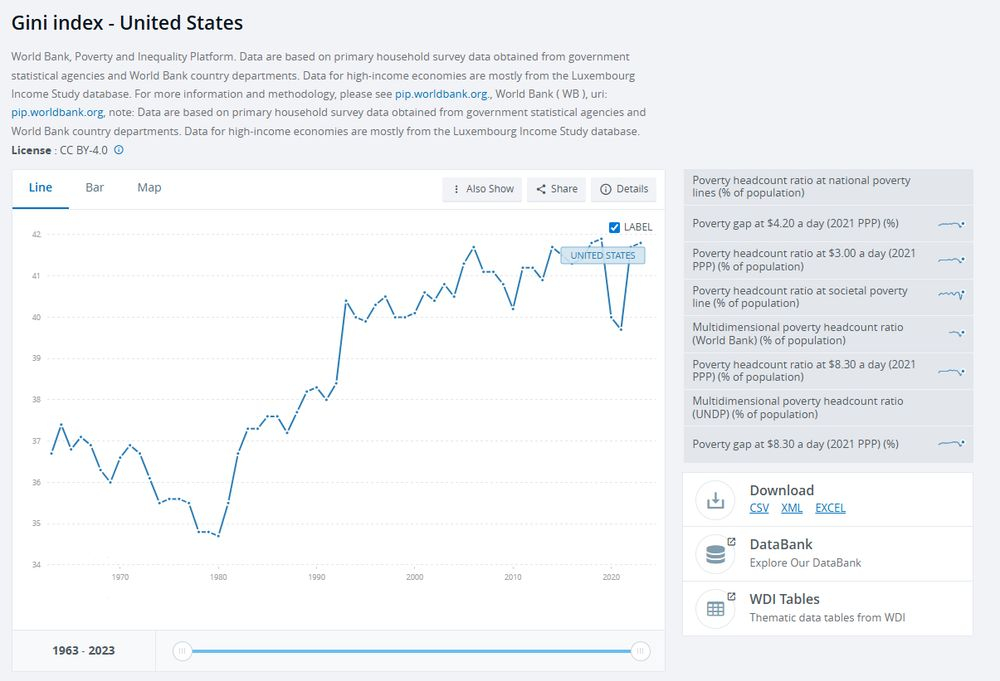This screenshot has height=681, width=1000.
Task: Download data as CSV
Action: coord(759,508)
